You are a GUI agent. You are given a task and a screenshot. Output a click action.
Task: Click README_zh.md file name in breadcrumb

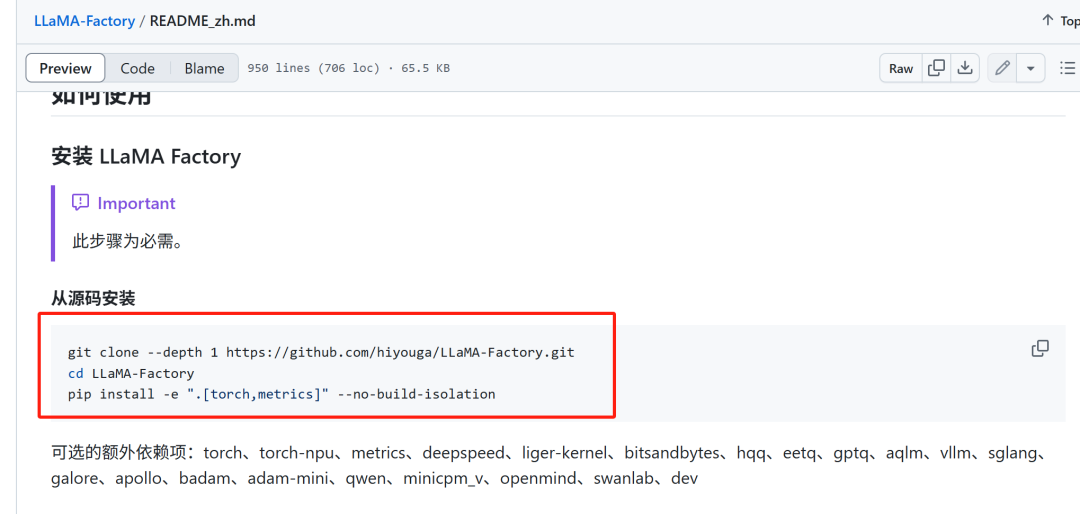tap(202, 21)
